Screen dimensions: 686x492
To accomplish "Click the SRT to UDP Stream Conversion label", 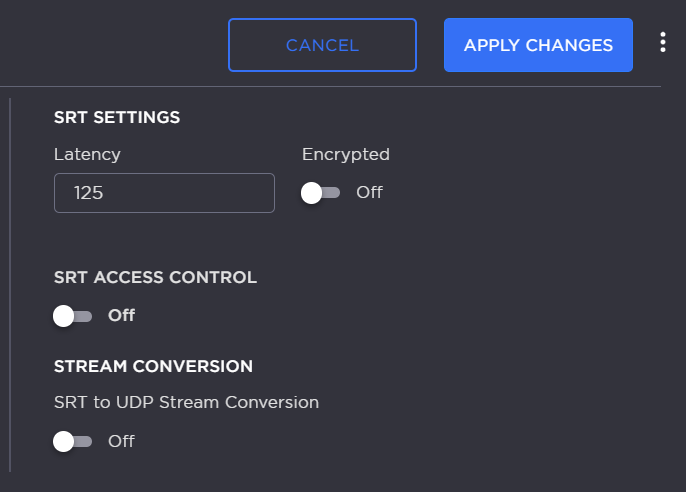I will pos(186,402).
